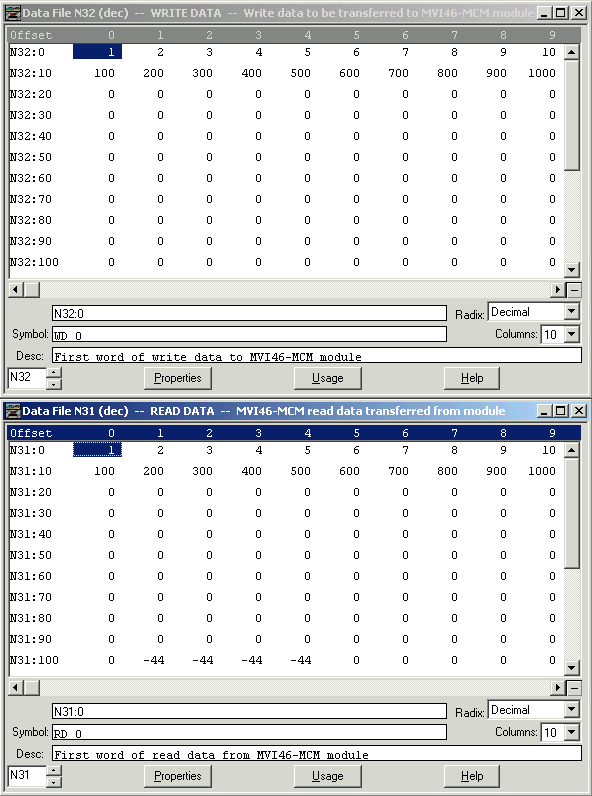This screenshot has width=592, height=796.
Task: Click the N32 data file window icon
Action: point(13,13)
